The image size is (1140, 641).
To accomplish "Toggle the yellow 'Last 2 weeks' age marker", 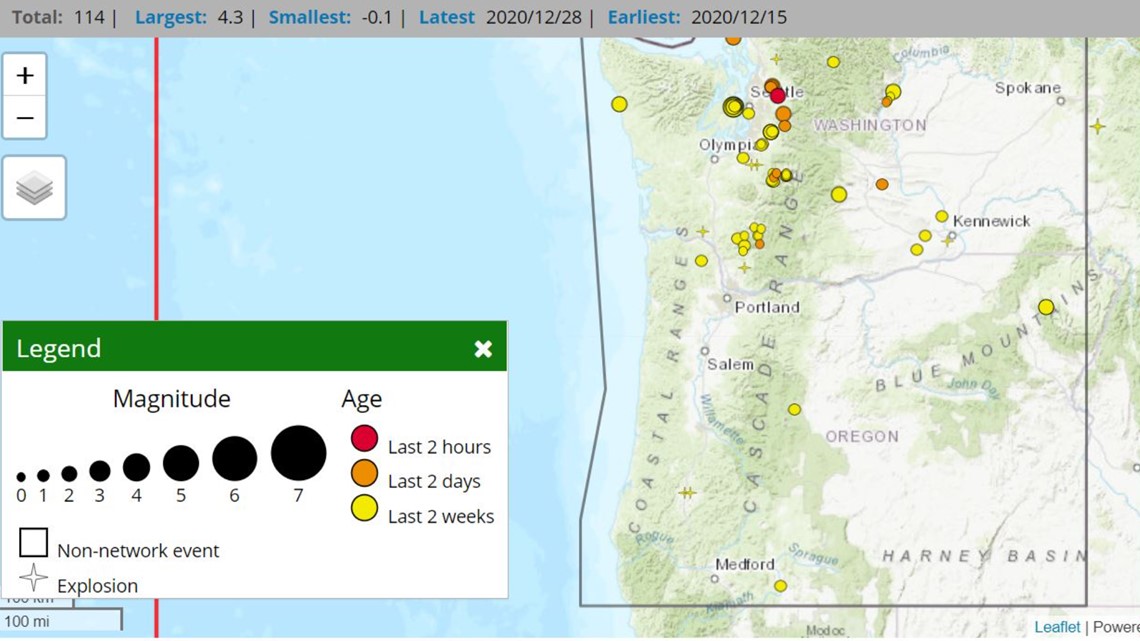I will [364, 508].
